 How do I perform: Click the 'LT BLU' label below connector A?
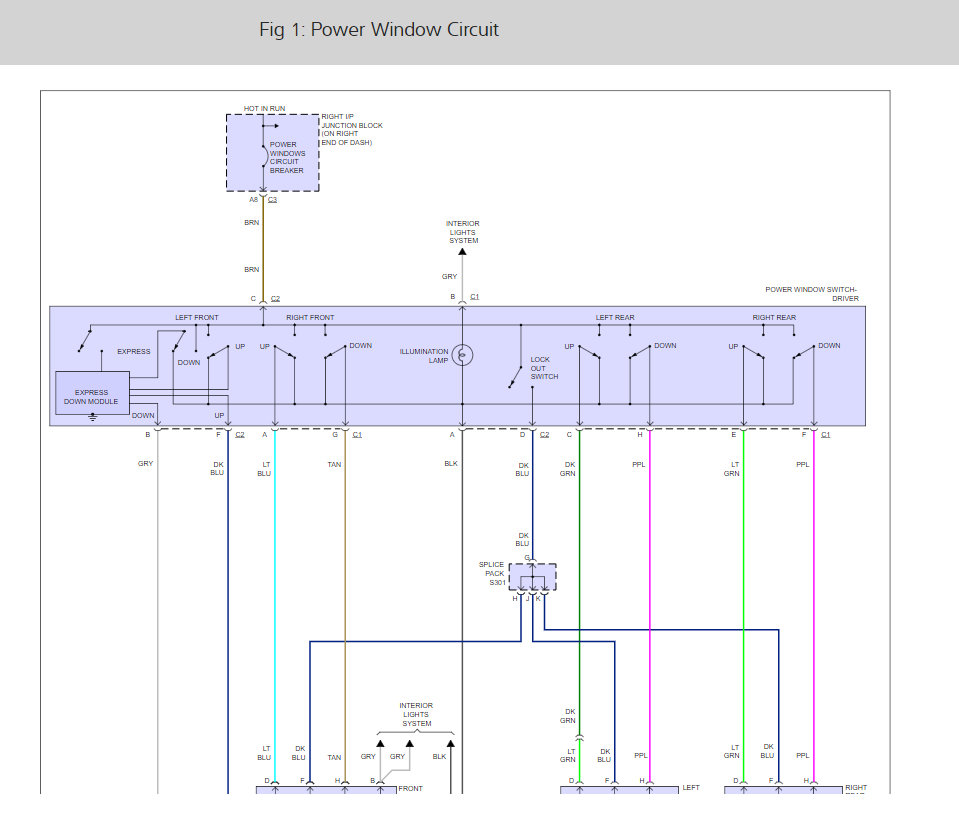(x=264, y=469)
